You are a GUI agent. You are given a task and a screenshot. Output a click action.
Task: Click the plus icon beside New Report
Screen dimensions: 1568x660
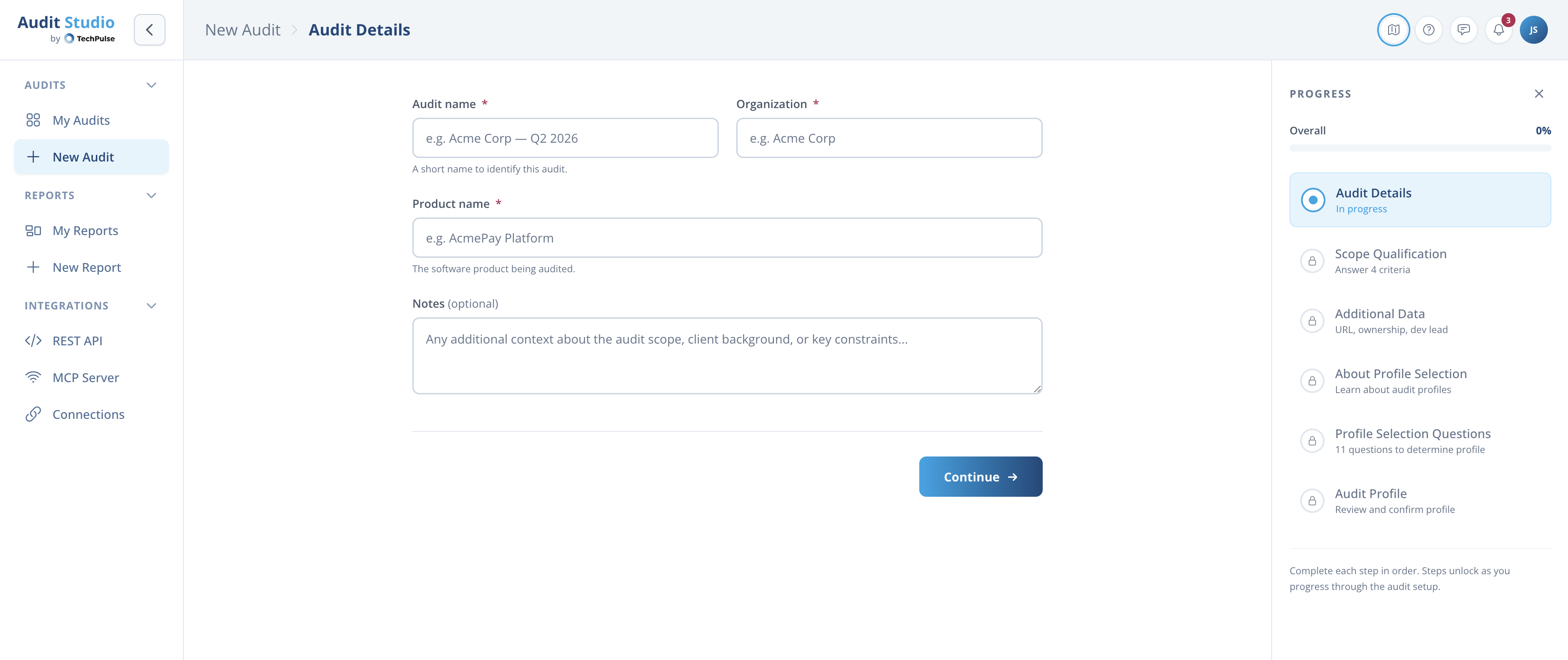pos(33,267)
